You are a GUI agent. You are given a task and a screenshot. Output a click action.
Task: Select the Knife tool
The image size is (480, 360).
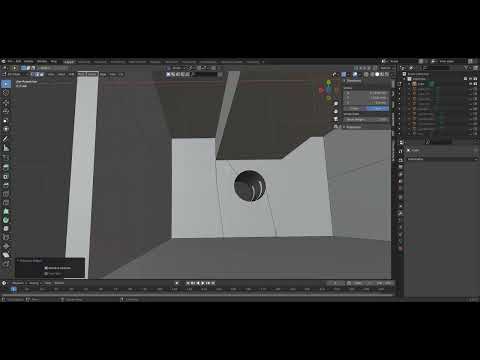click(6, 202)
